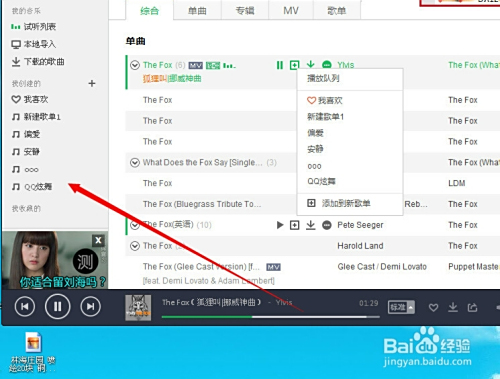Open the 偏爱 playlist in sidebar
This screenshot has height=379, width=500.
pyautogui.click(x=26, y=134)
